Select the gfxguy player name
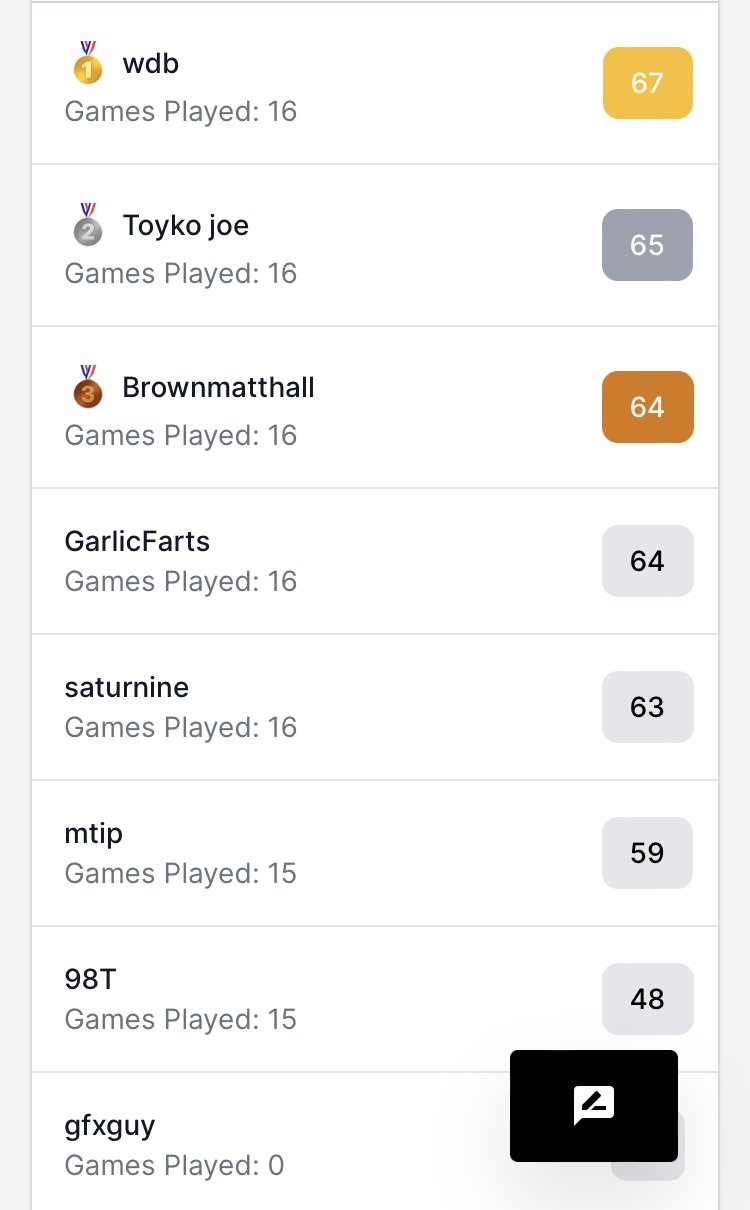 pos(110,1127)
